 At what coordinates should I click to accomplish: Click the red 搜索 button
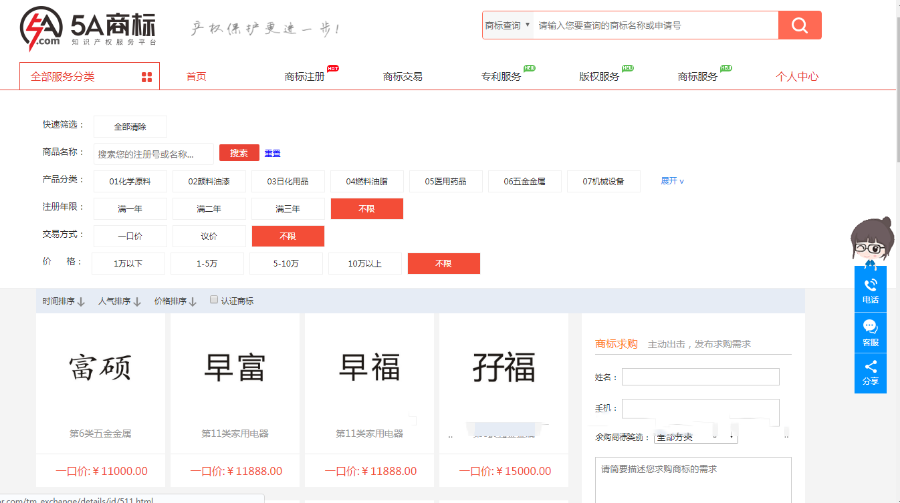(x=239, y=153)
